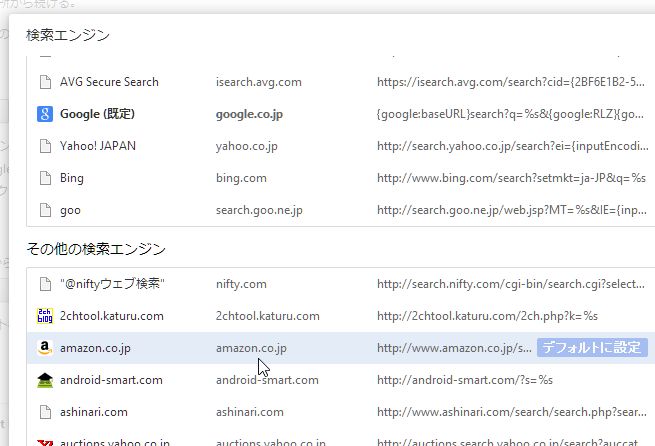Click the ashinari.com keyword cell

tap(249, 412)
